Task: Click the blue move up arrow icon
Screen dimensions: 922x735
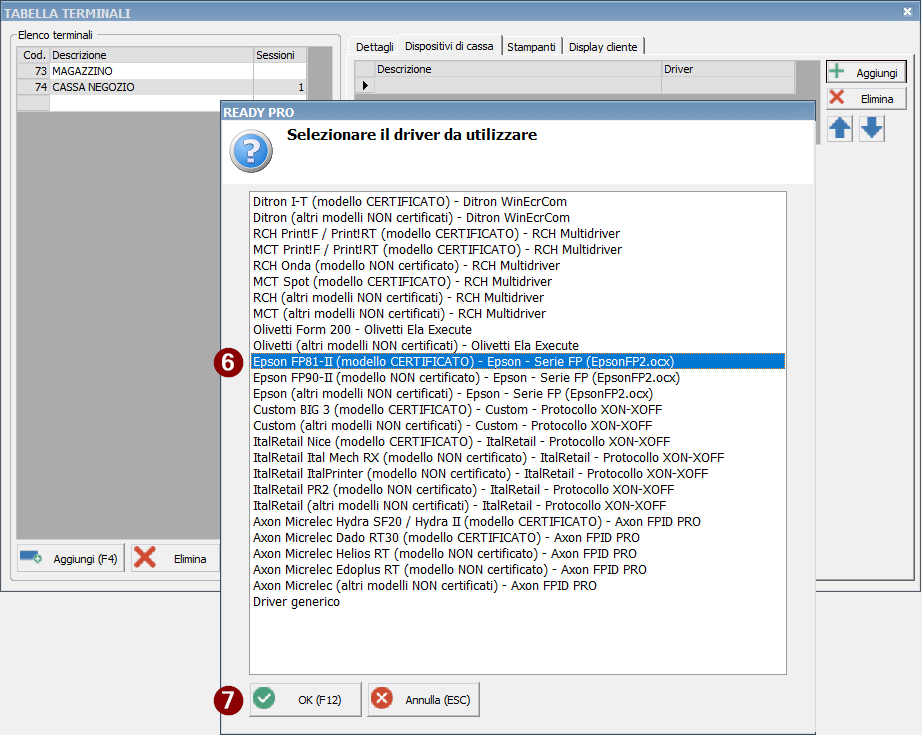Action: (840, 129)
